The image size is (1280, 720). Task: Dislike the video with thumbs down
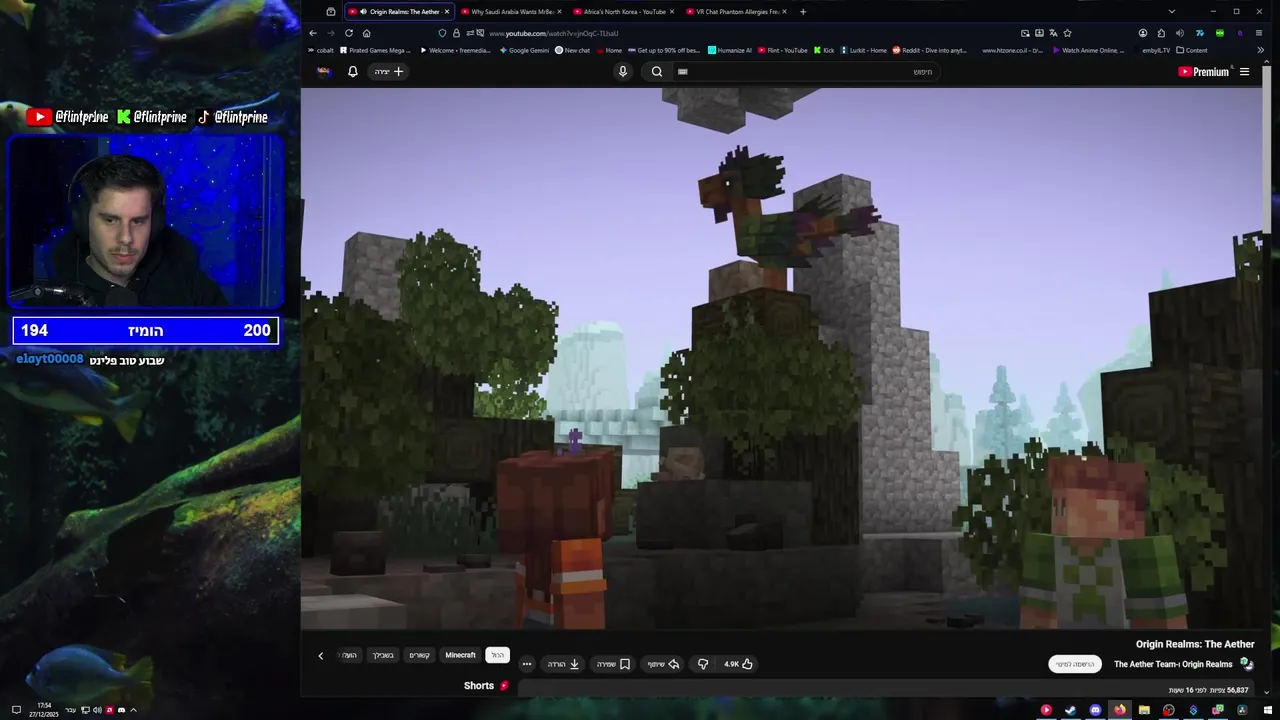tap(703, 664)
